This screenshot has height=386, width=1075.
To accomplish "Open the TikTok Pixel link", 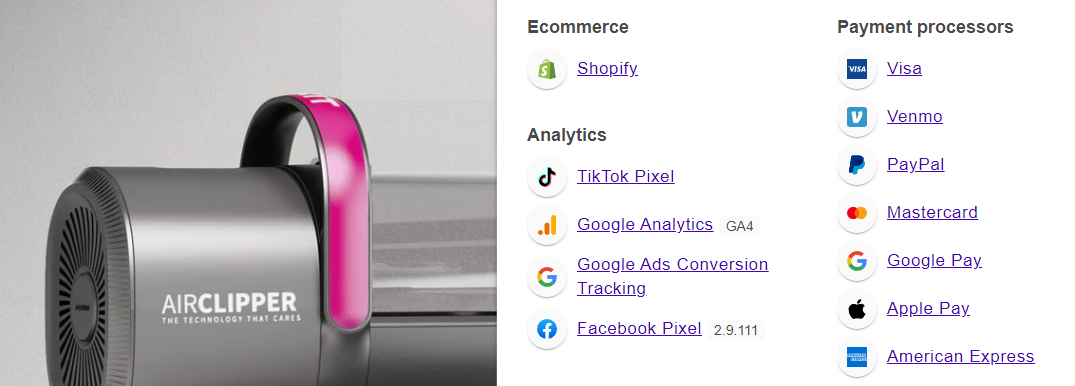I will [x=626, y=177].
